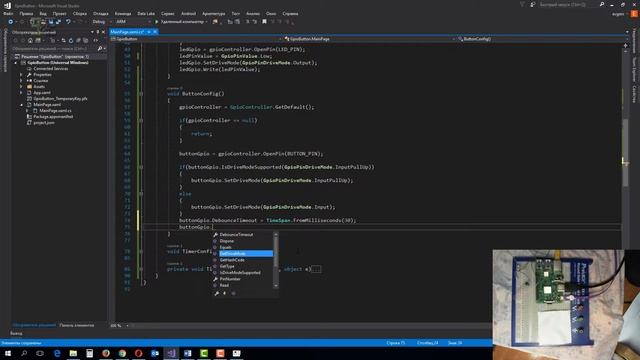Open taskbar search icon
640x360 pixels.
tap(24, 353)
